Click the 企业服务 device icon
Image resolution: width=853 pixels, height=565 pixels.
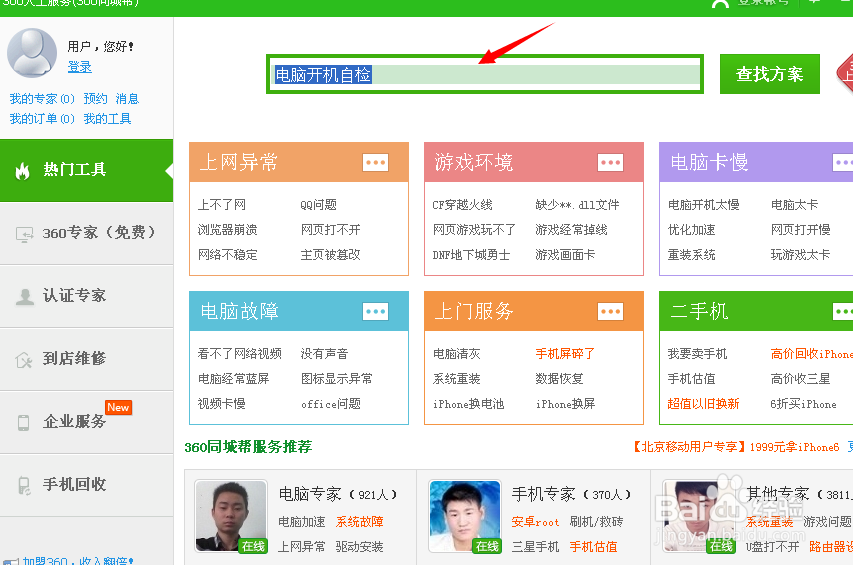pos(23,423)
